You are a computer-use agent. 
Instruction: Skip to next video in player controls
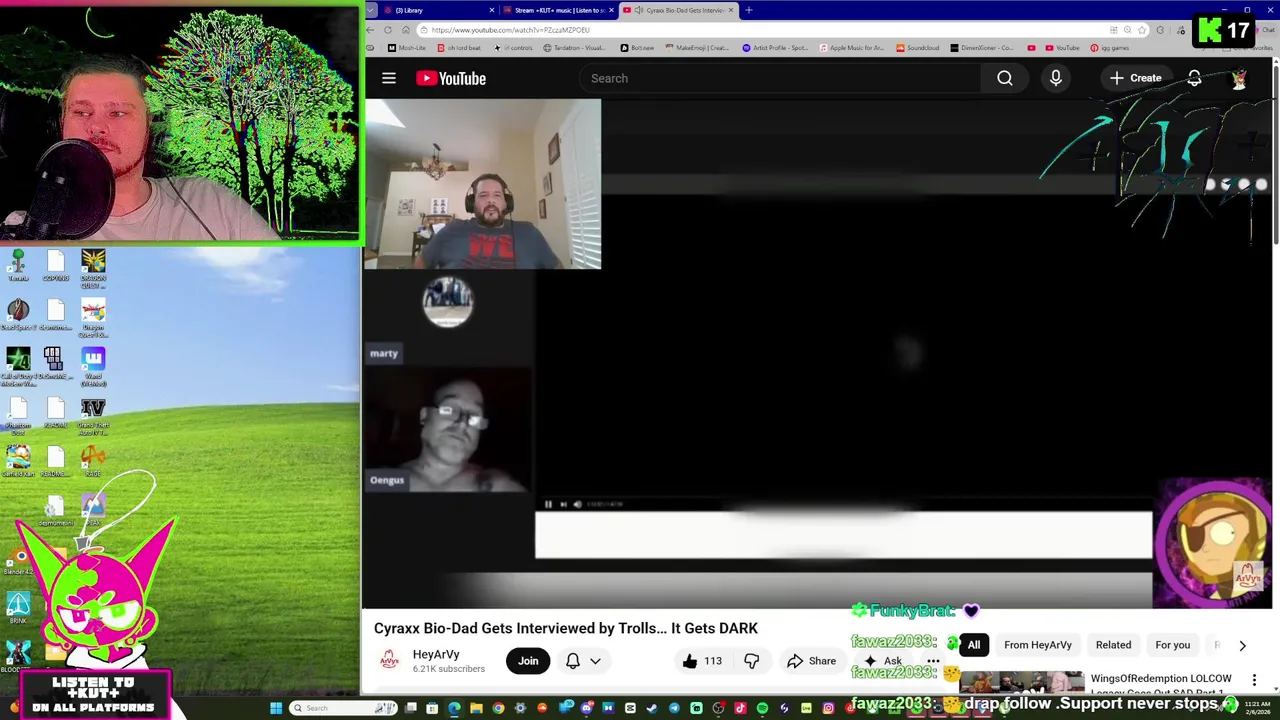pyautogui.click(x=563, y=504)
